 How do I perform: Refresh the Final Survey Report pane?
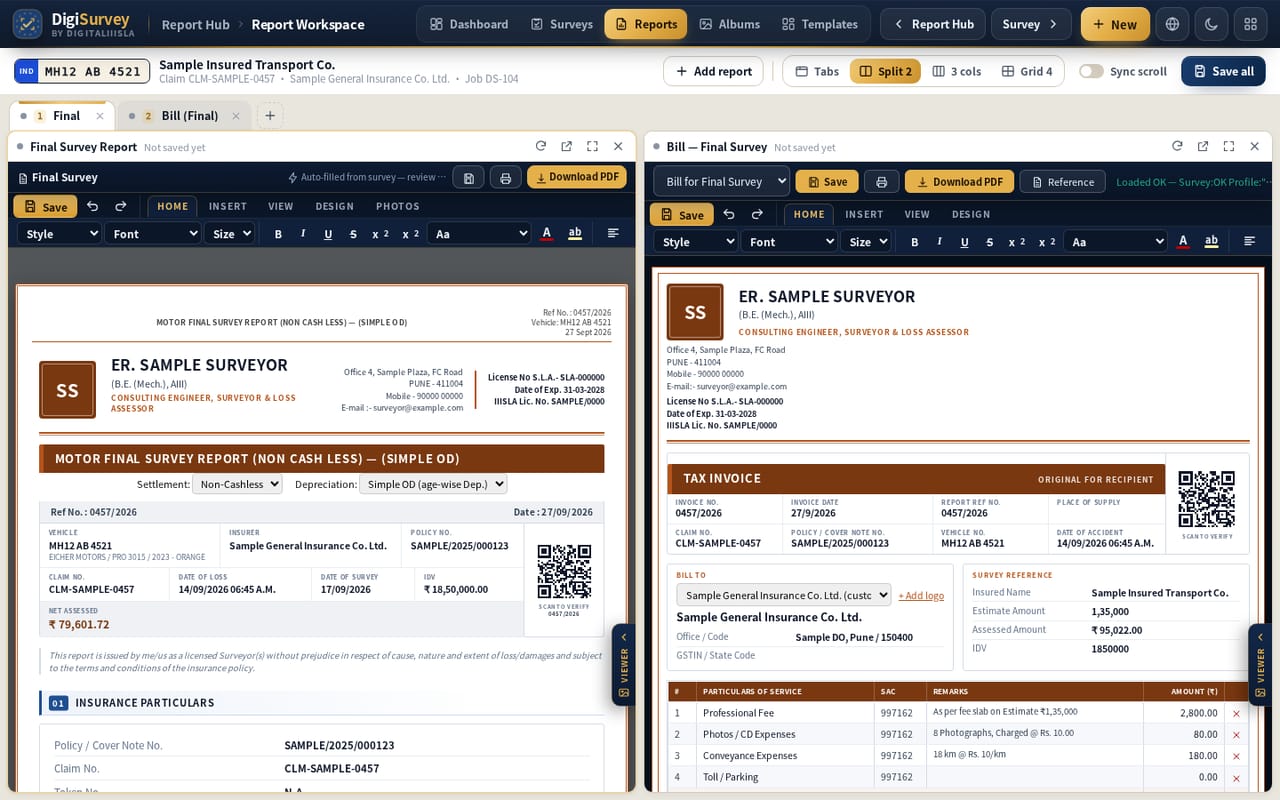[541, 146]
